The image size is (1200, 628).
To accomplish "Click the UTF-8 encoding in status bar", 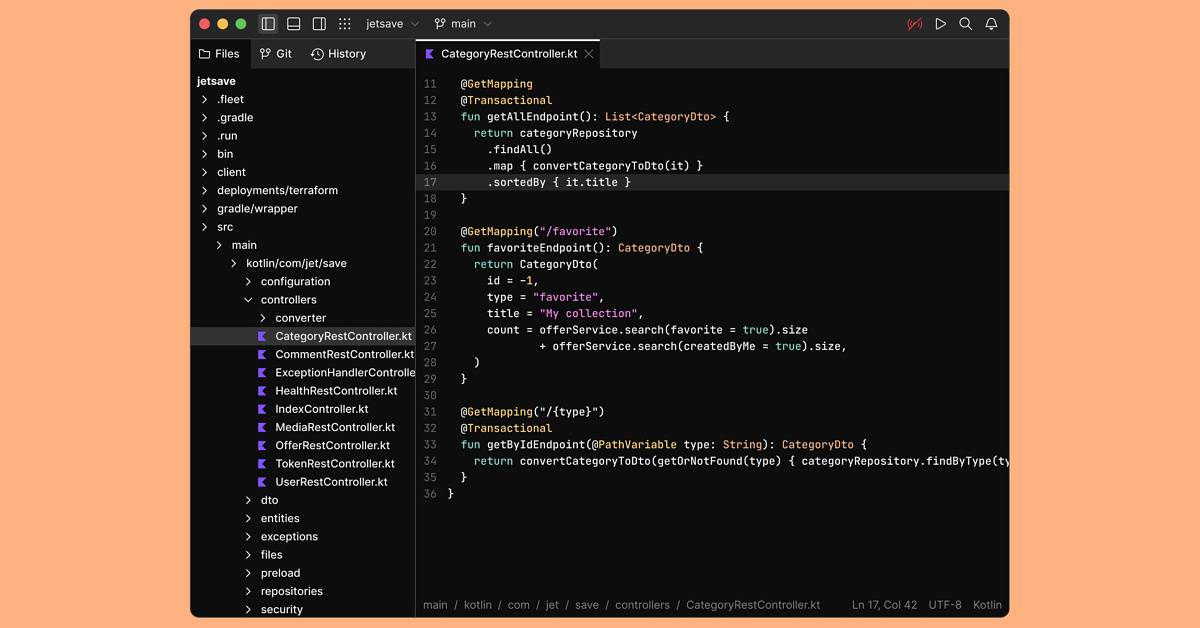I will click(944, 605).
